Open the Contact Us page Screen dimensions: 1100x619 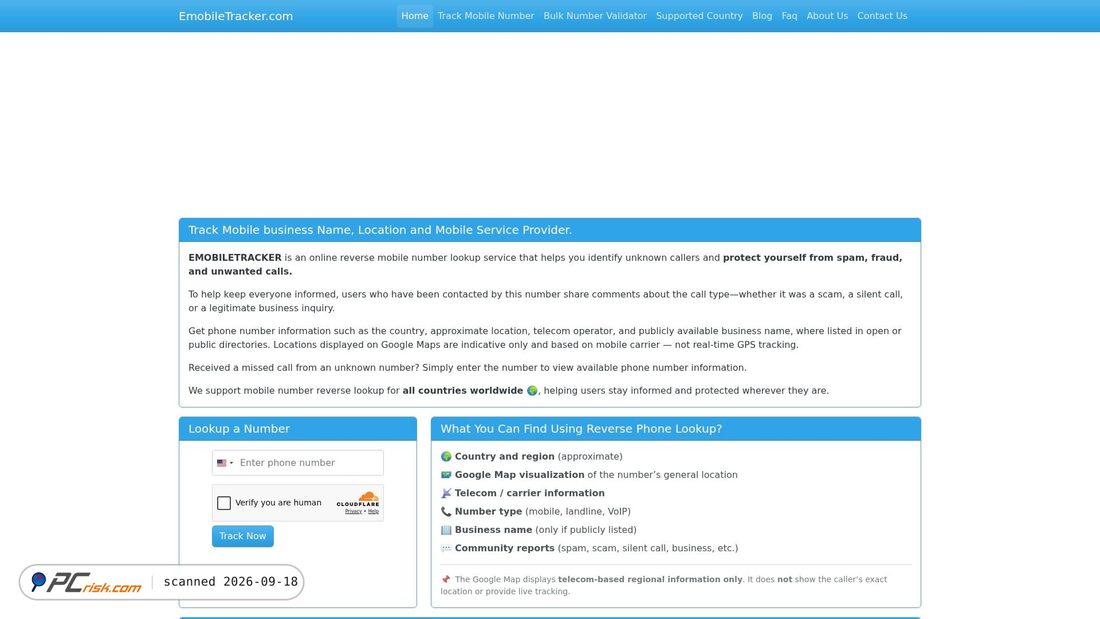coord(882,15)
